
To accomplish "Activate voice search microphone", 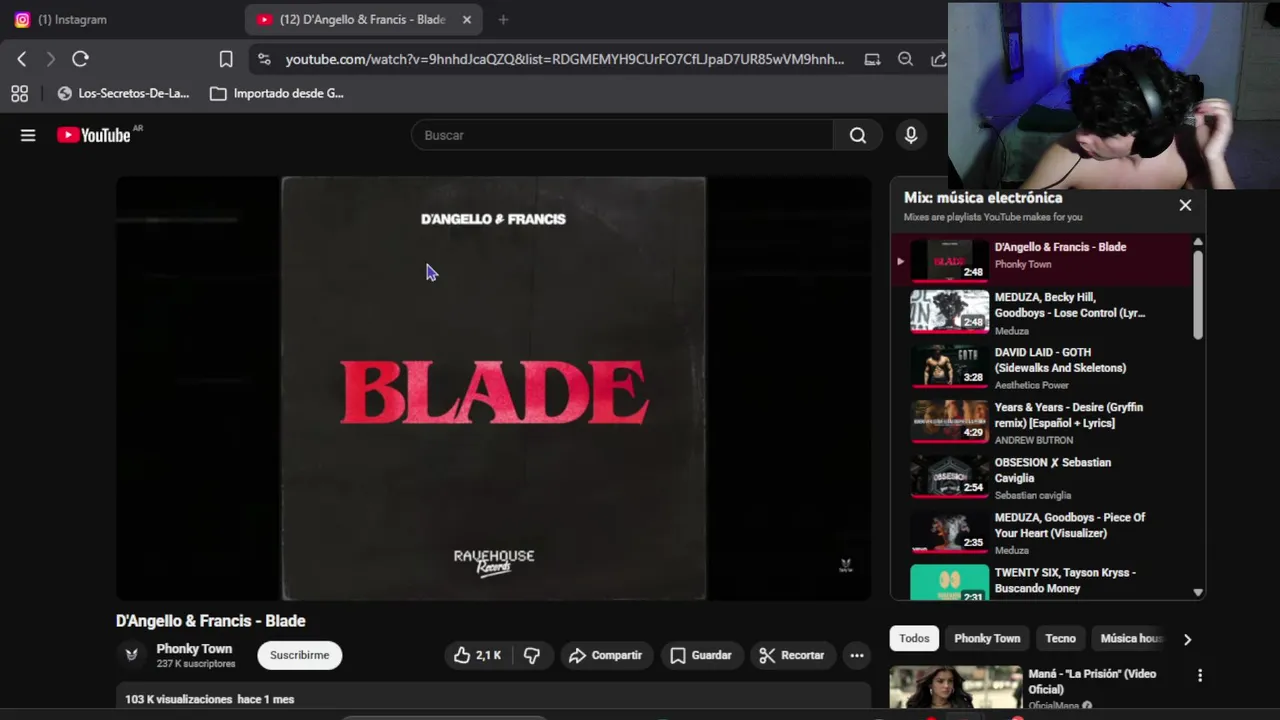I will tap(910, 135).
